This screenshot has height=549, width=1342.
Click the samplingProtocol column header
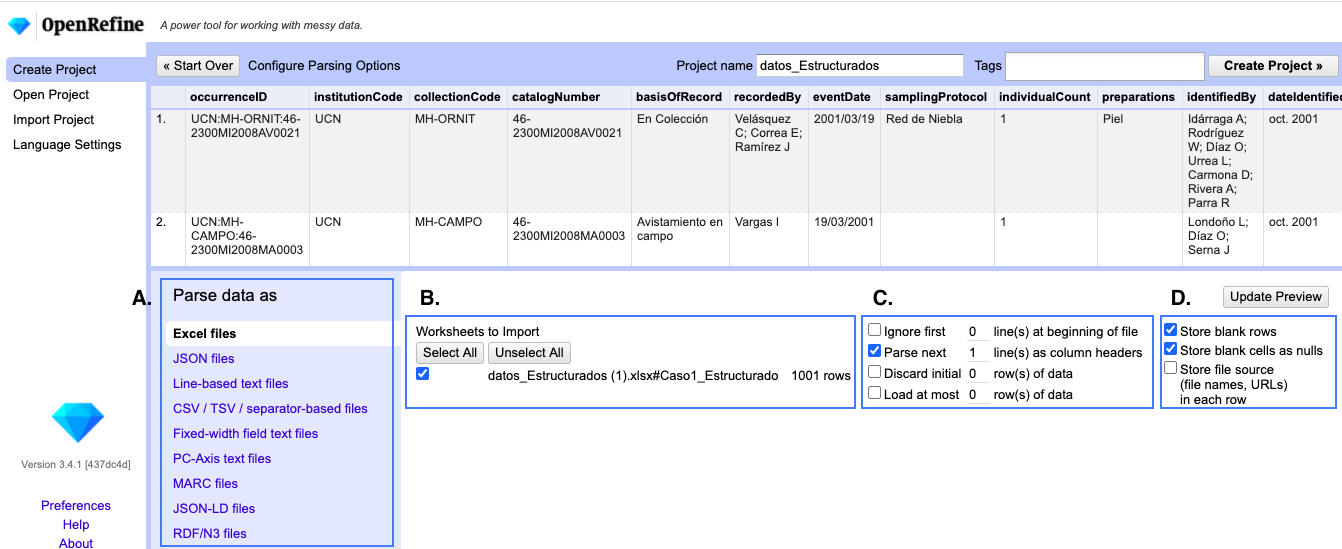point(935,97)
